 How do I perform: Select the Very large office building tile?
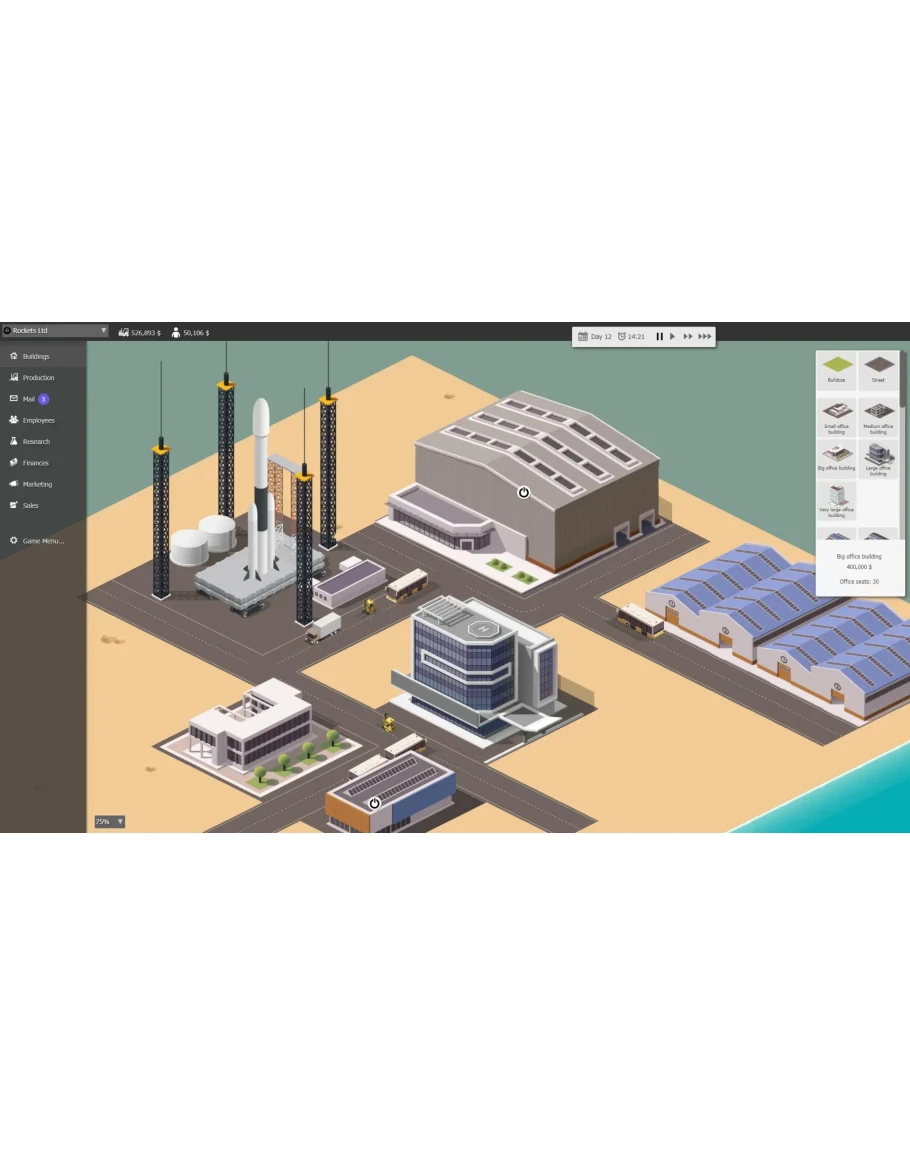[x=836, y=500]
